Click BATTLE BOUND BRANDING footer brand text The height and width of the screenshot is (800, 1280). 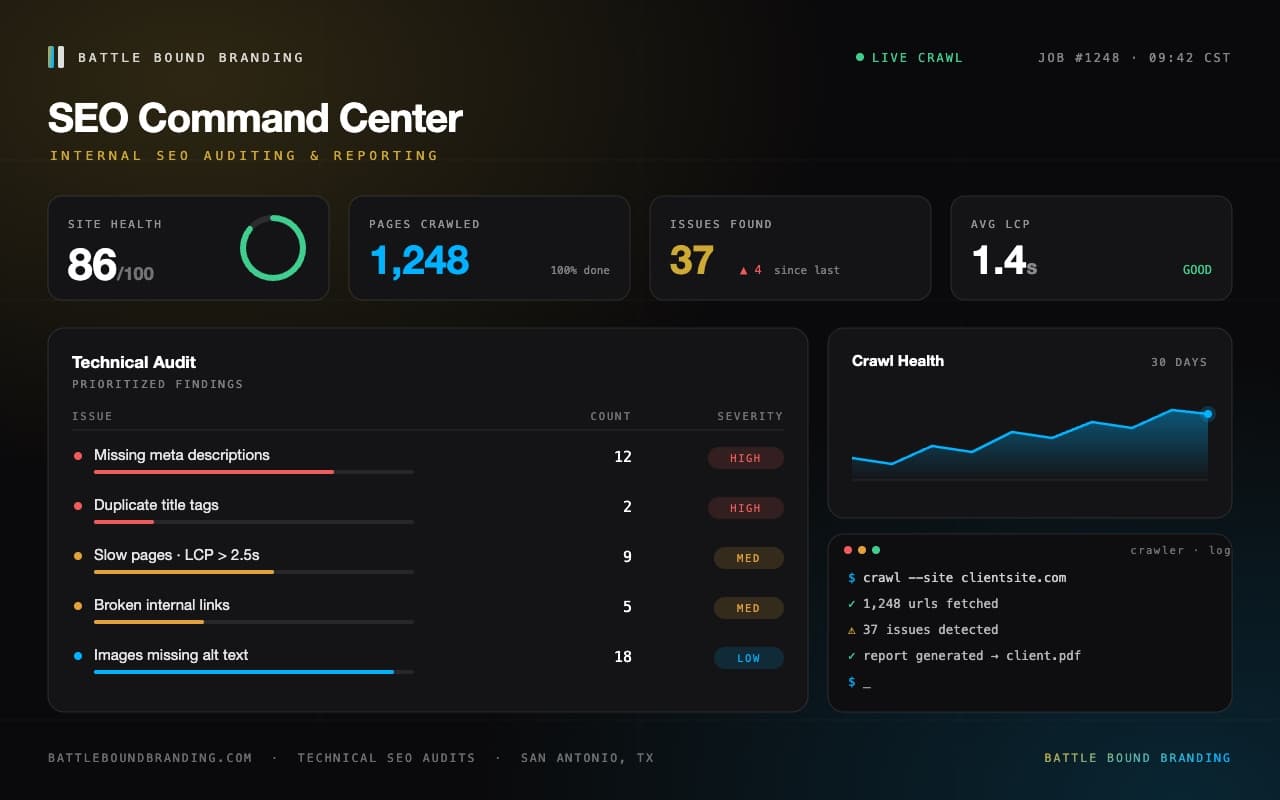click(1138, 758)
